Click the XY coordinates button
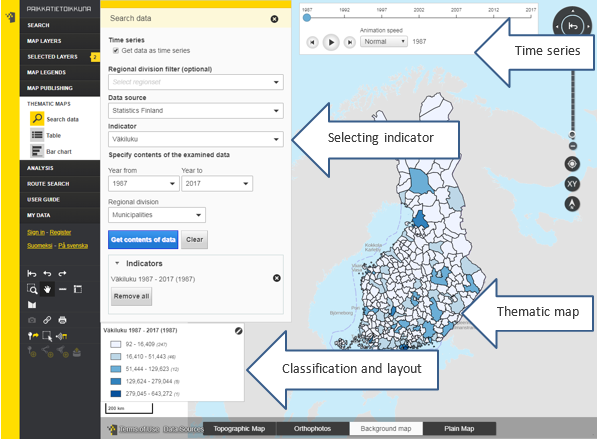The width and height of the screenshot is (598, 440). click(572, 184)
